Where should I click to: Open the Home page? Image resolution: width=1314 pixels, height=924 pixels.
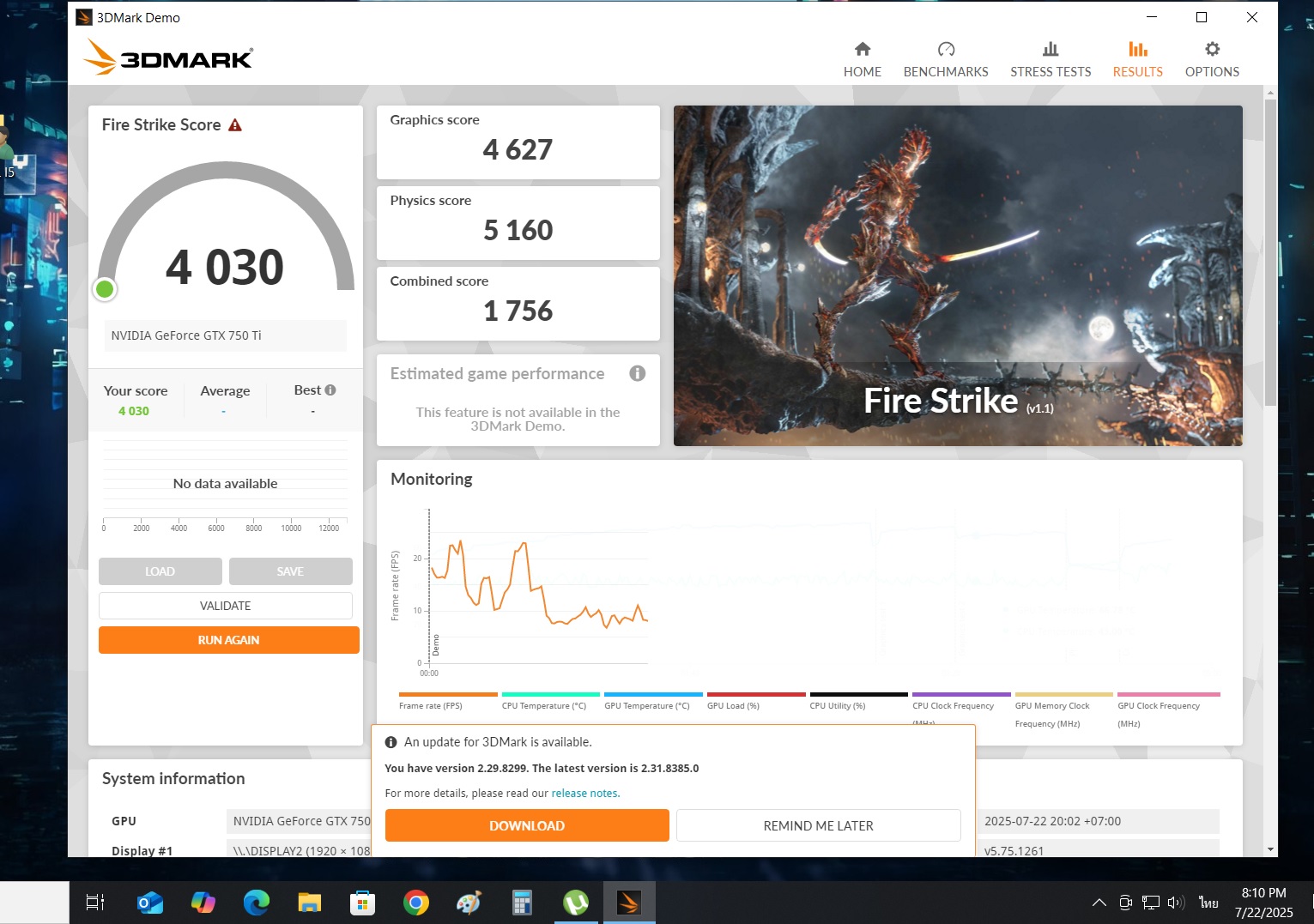pos(862,59)
